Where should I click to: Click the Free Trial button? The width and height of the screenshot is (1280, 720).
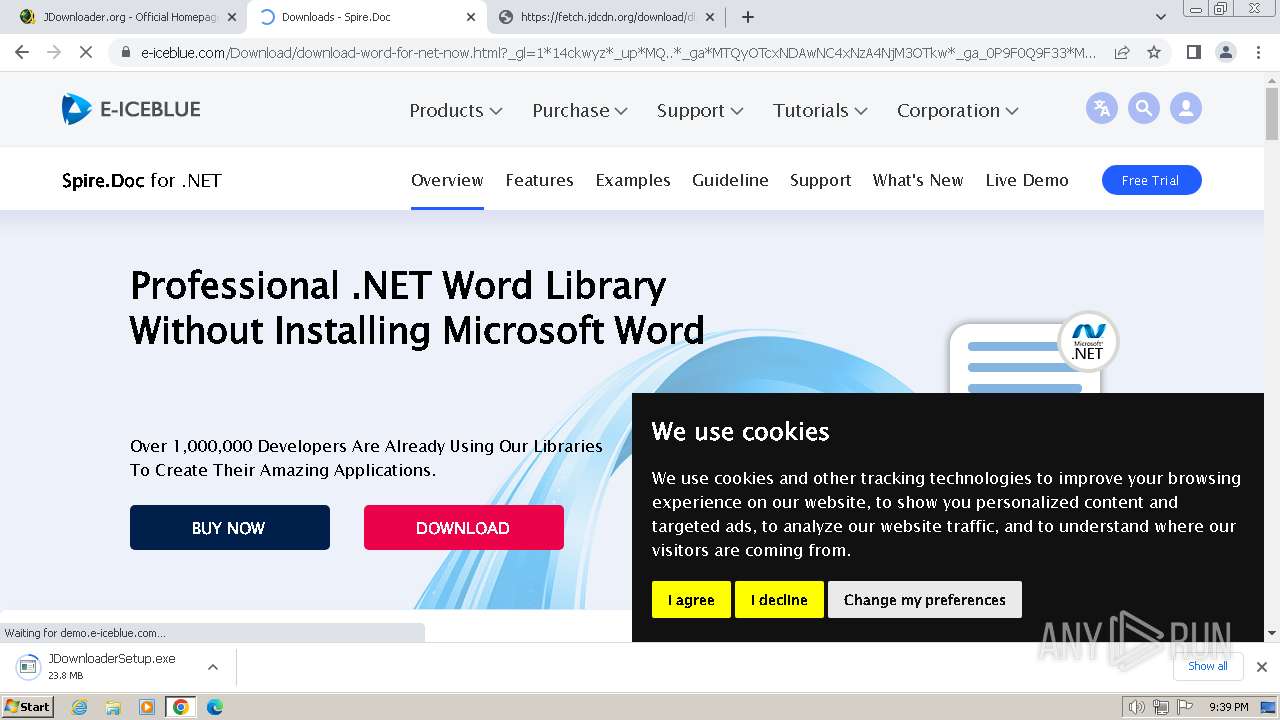(x=1151, y=180)
